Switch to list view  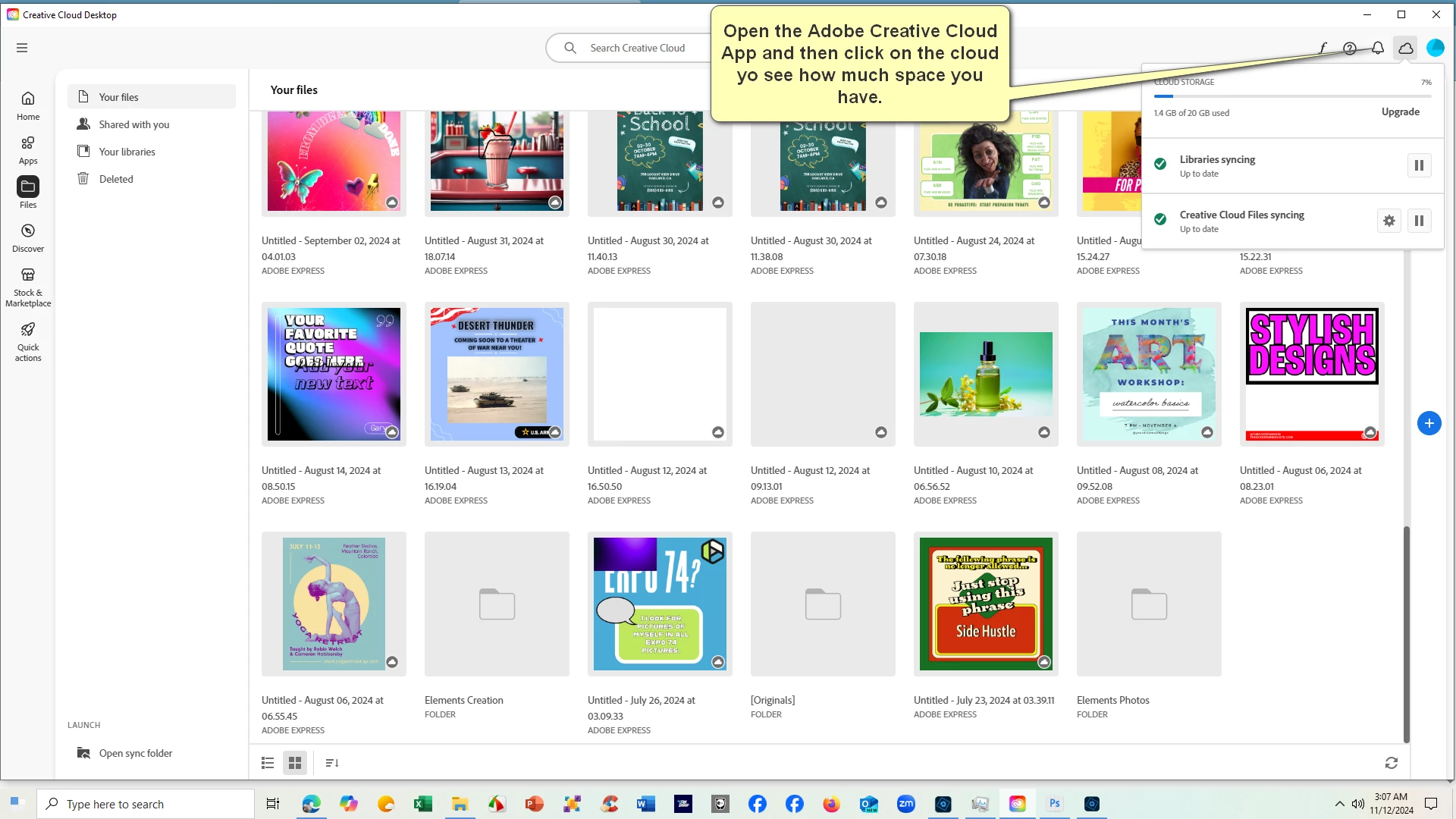pyautogui.click(x=268, y=763)
